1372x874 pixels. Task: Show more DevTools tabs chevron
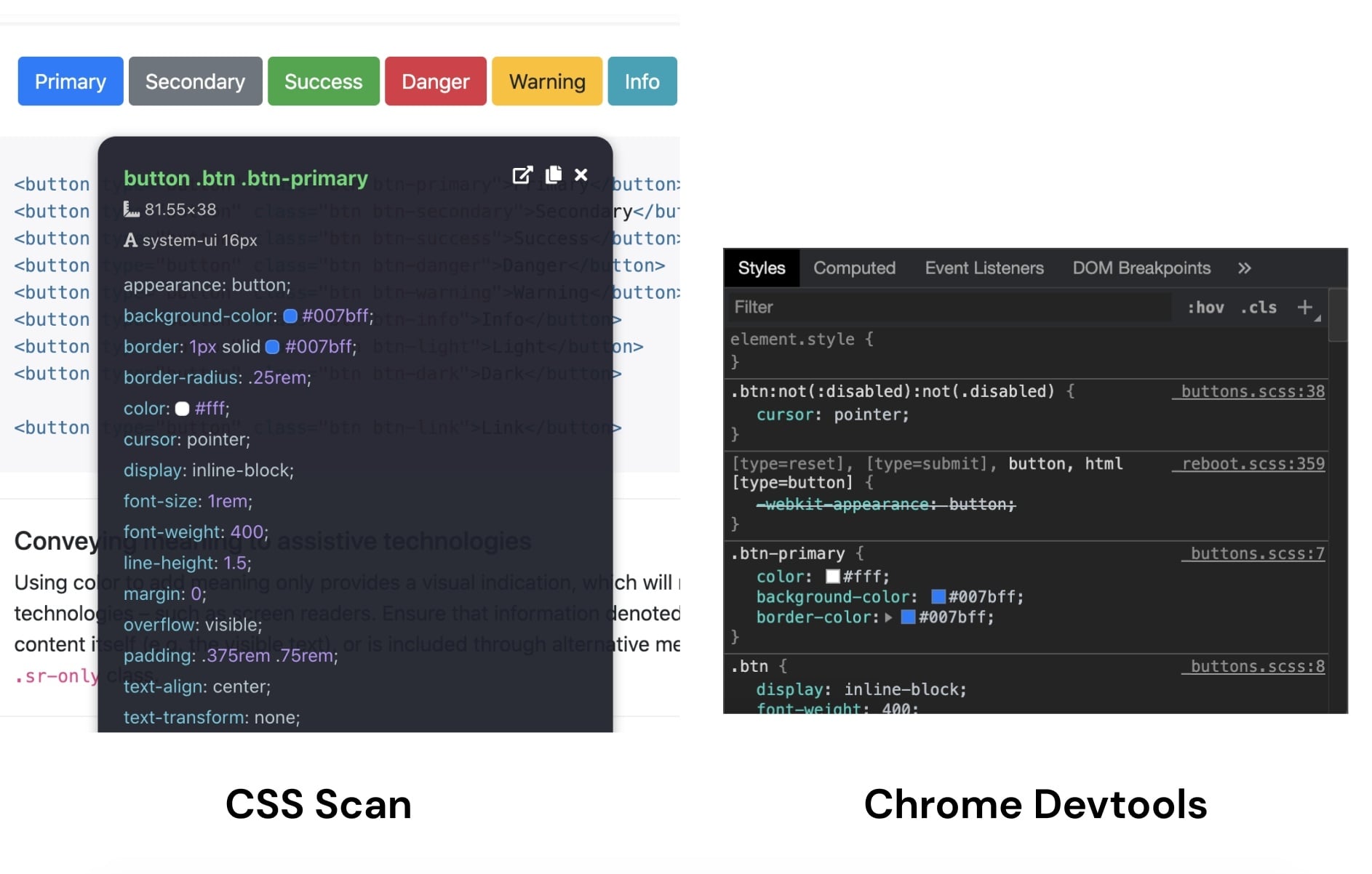[x=1245, y=268]
